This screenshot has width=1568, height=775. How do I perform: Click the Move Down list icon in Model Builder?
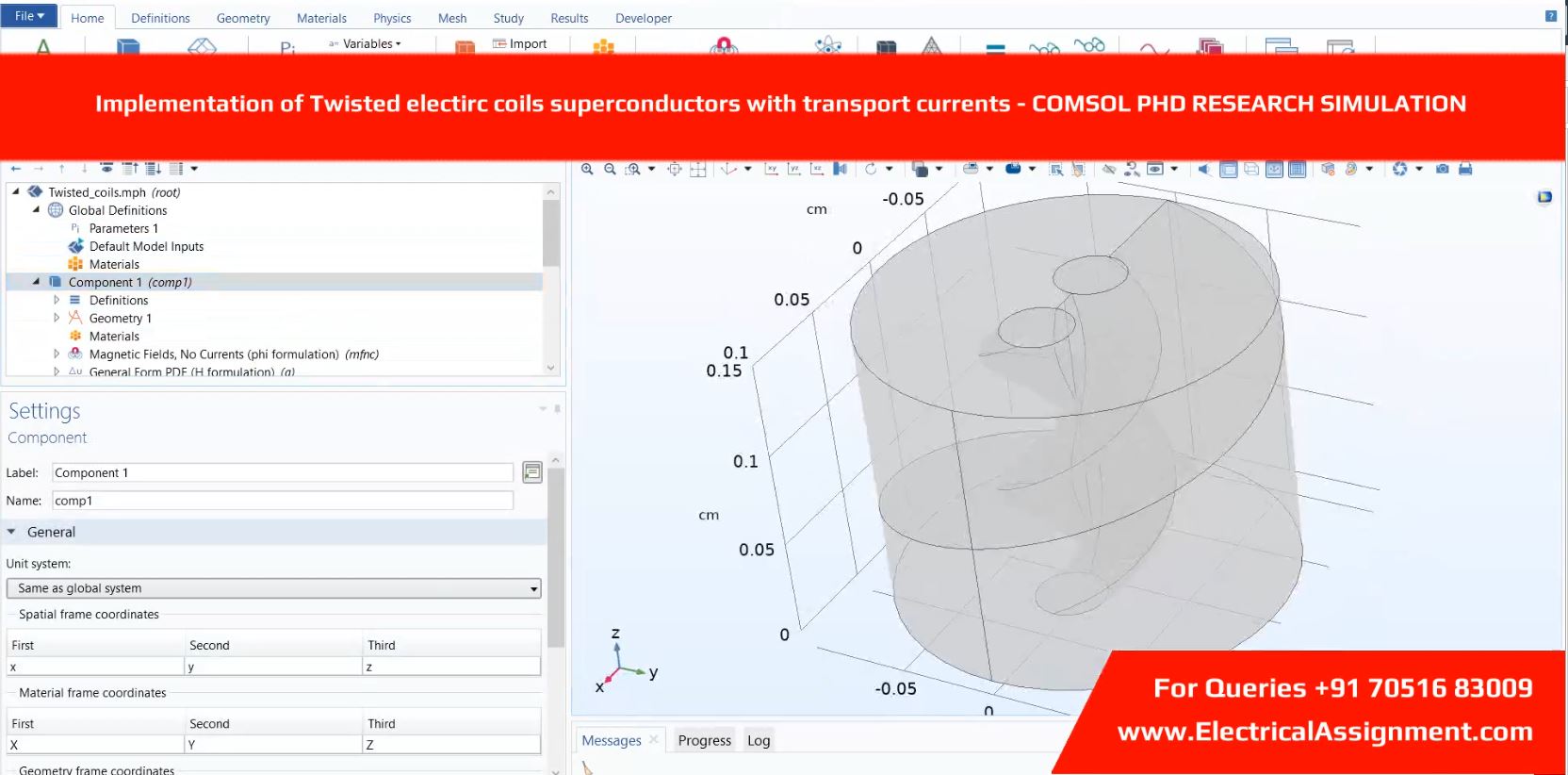pyautogui.click(x=153, y=168)
